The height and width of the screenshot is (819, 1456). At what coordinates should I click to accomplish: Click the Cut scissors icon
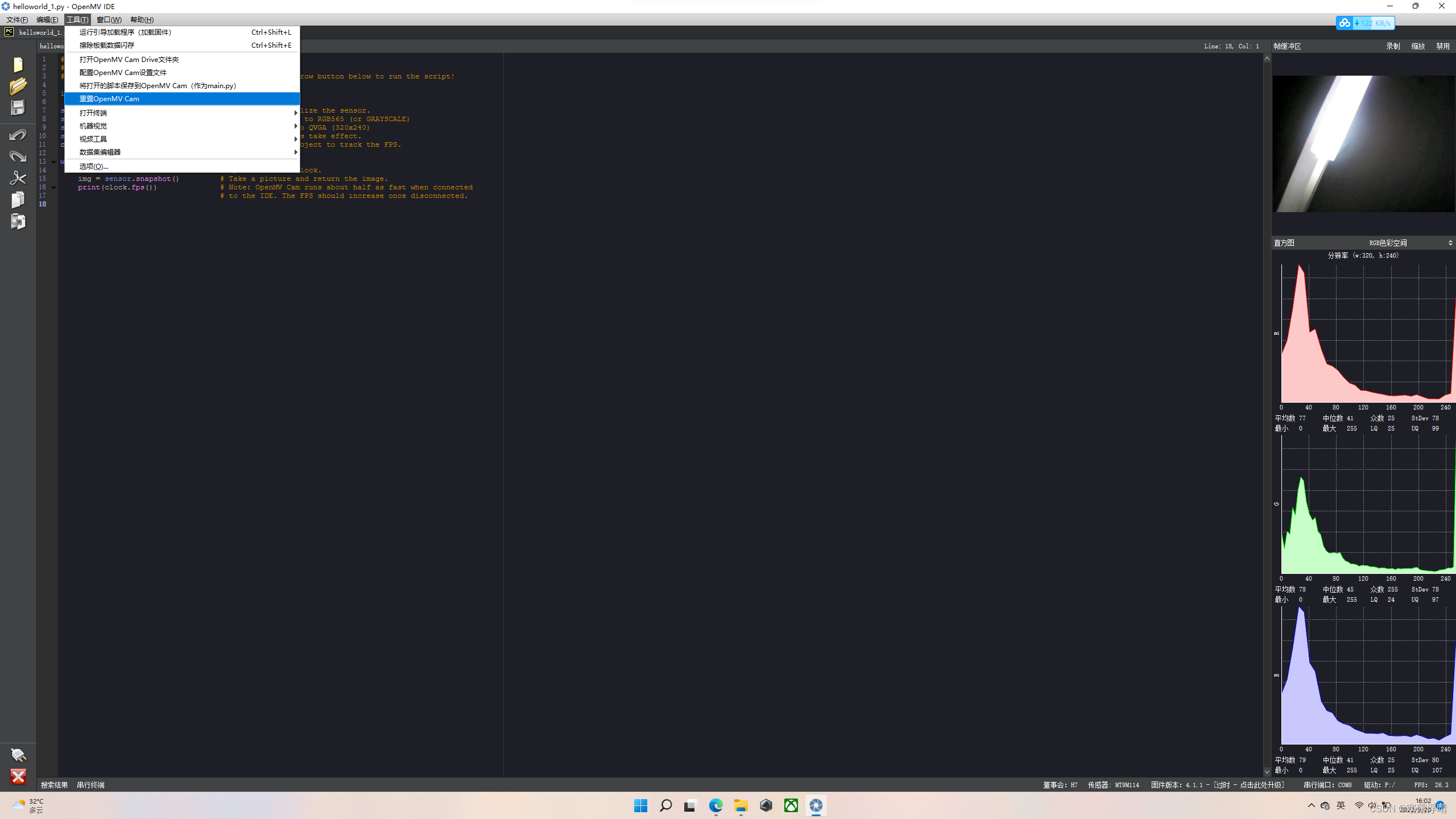18,178
